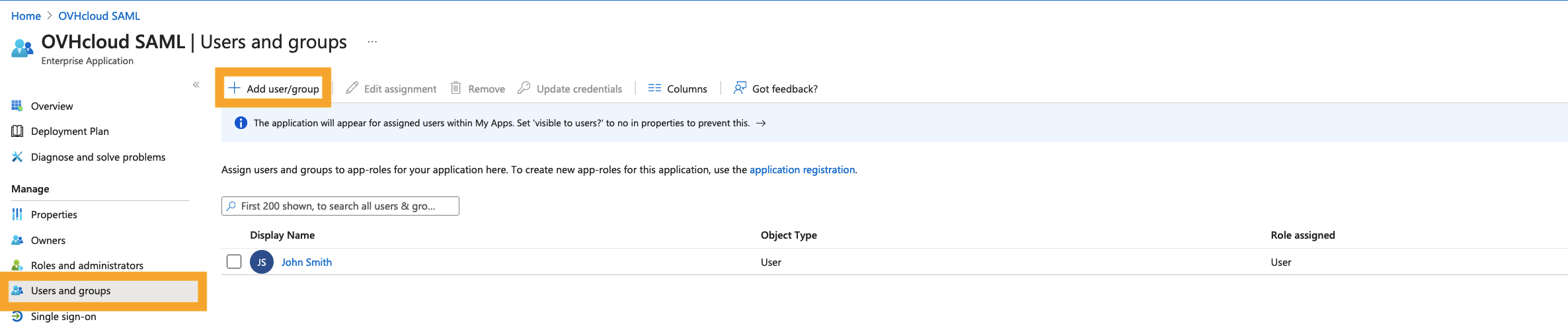Click the arrow at end of info banner

(x=761, y=123)
